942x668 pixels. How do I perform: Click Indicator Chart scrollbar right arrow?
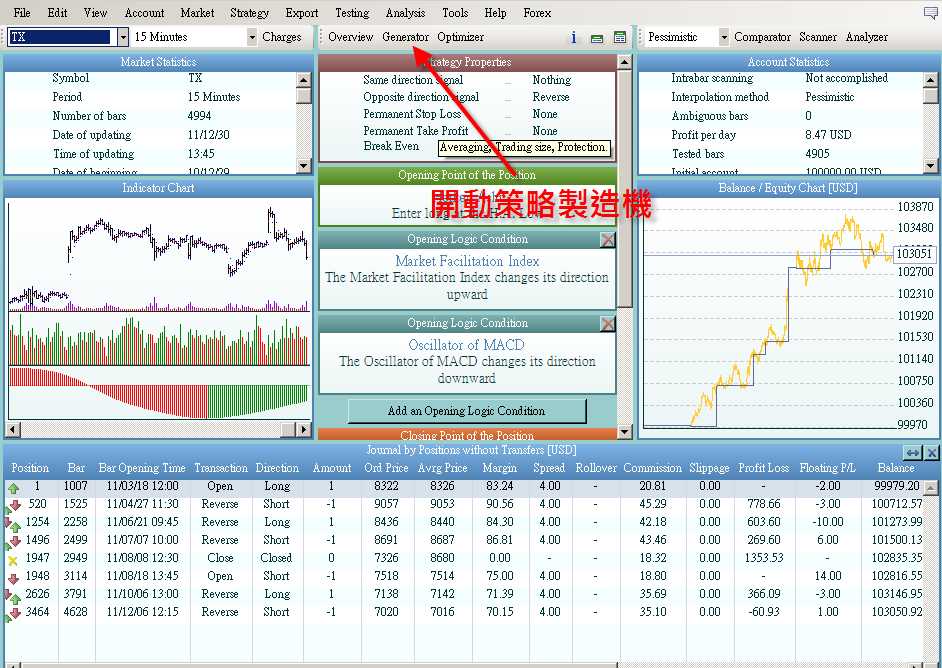(x=304, y=430)
